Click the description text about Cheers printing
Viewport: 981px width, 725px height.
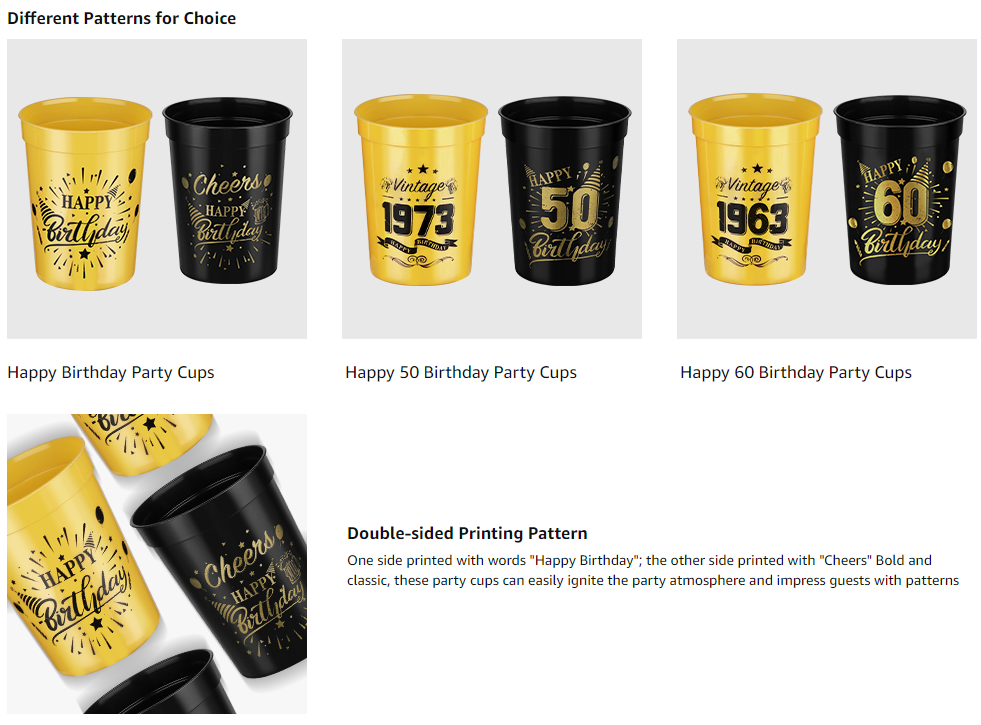tap(653, 570)
